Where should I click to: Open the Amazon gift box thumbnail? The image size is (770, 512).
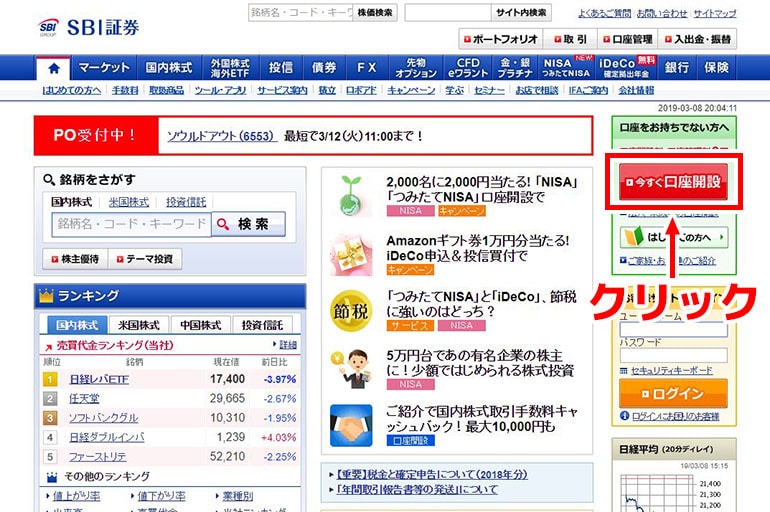(x=351, y=254)
